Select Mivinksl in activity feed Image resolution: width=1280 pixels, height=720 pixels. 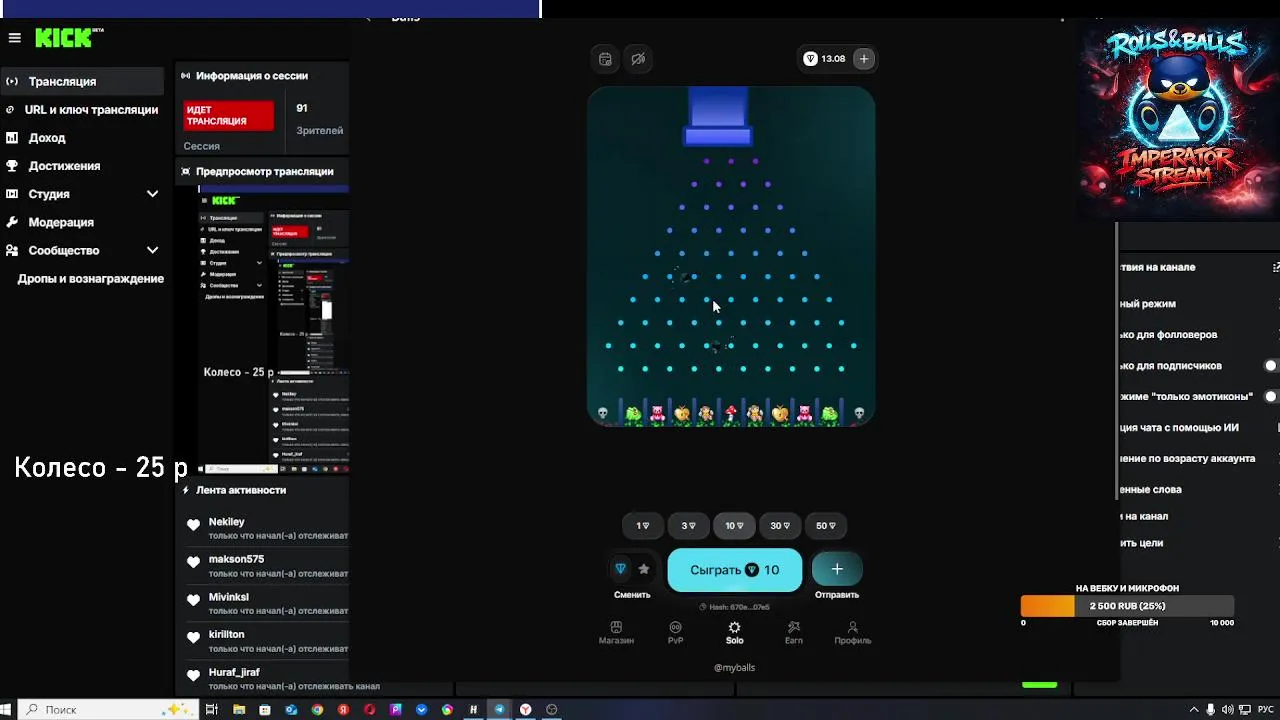coord(228,597)
